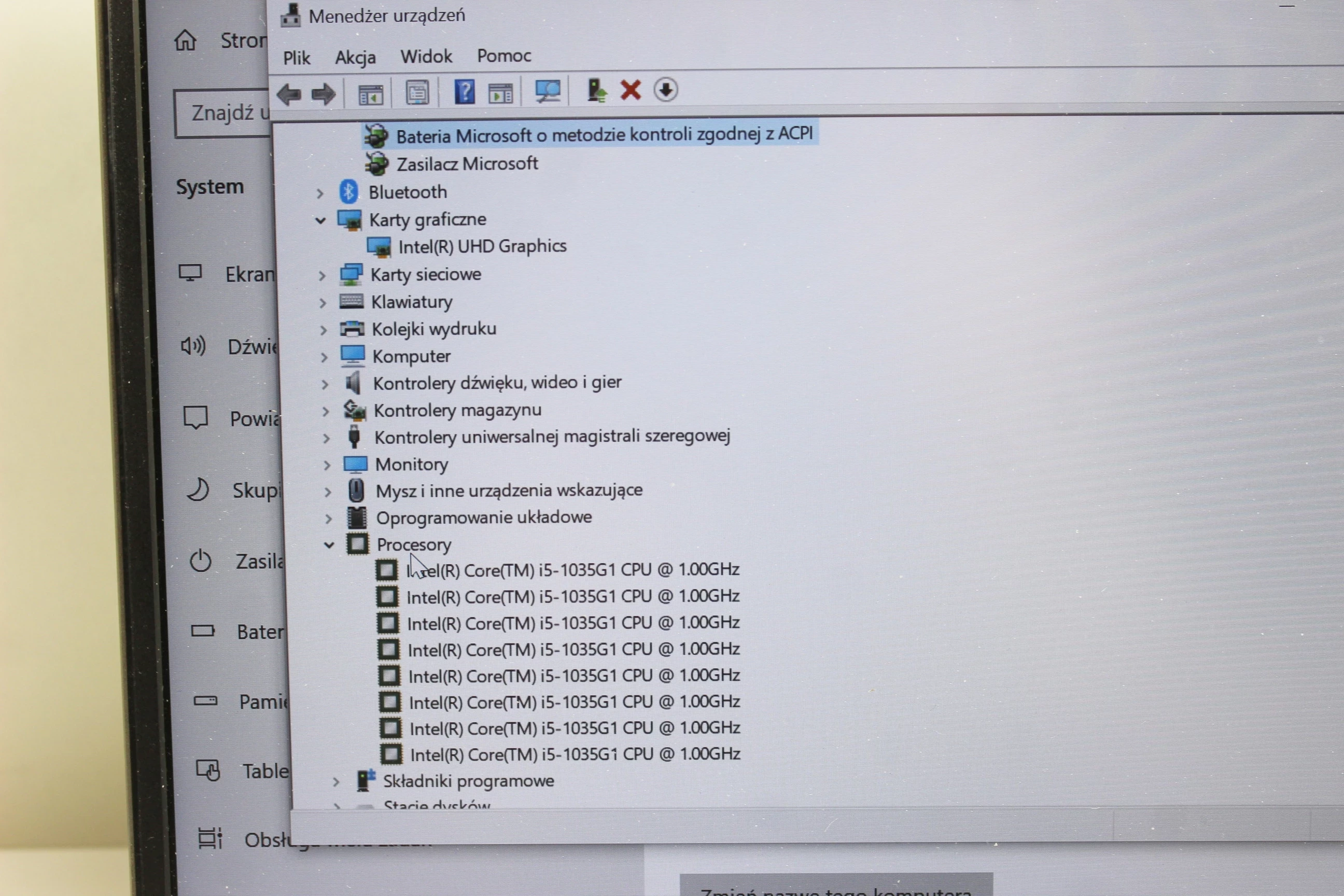Select the Zasilacz Microsoft device

[467, 164]
